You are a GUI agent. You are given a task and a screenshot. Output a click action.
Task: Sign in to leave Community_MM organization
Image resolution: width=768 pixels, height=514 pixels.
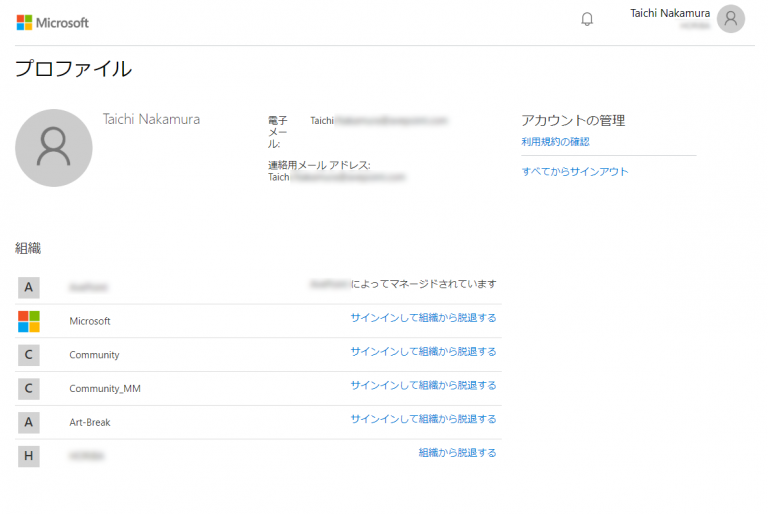pos(423,385)
